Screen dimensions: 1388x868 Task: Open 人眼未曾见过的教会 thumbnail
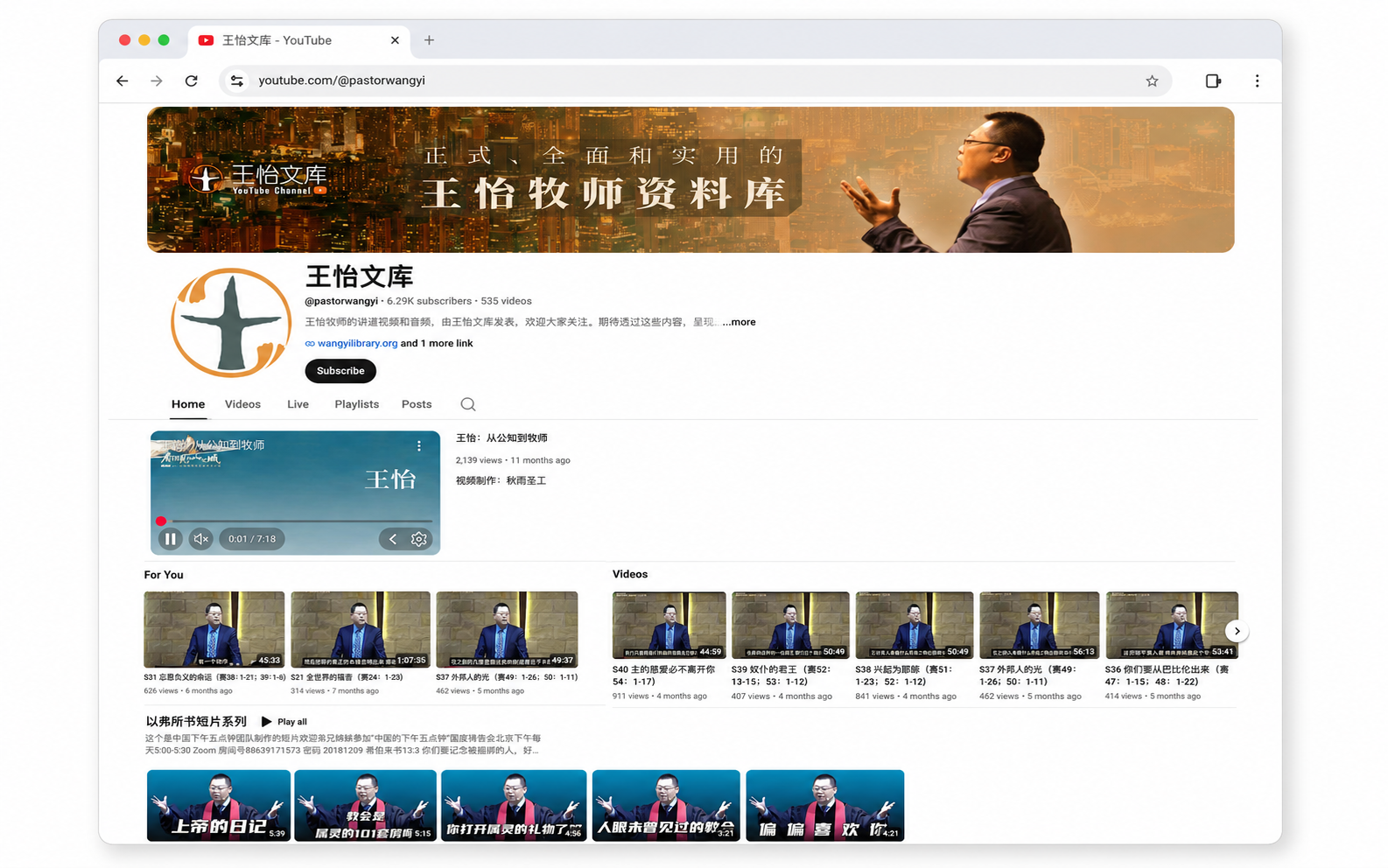tap(666, 806)
